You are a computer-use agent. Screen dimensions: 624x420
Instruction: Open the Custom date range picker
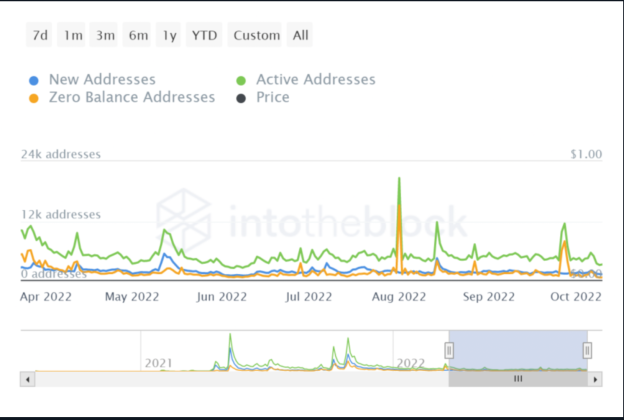256,35
